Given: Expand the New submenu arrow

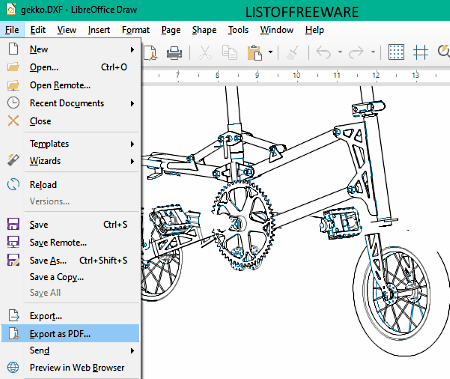Looking at the screenshot, I should pos(132,50).
